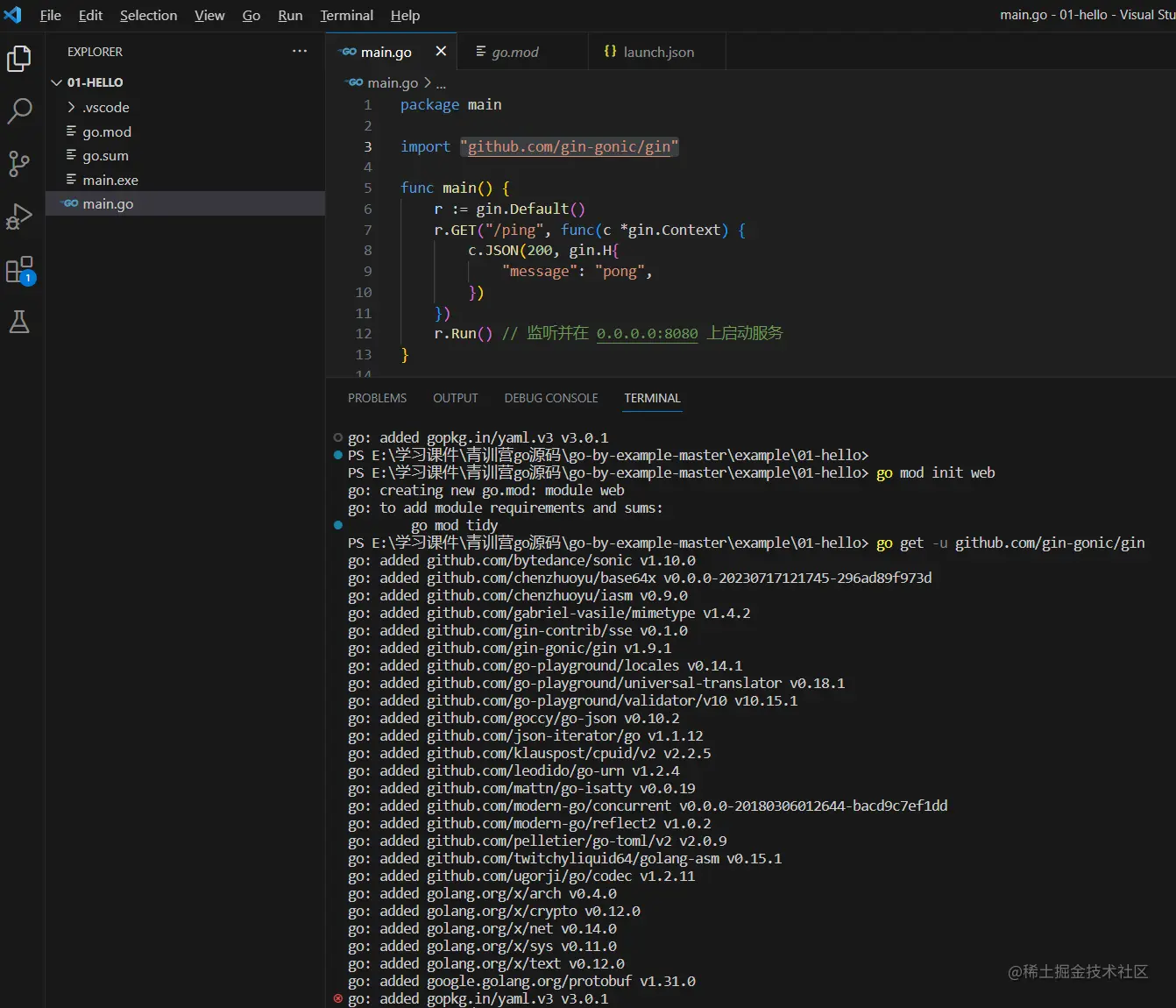Viewport: 1176px width, 1008px height.
Task: Select go.sum in the explorer tree
Action: (x=185, y=155)
